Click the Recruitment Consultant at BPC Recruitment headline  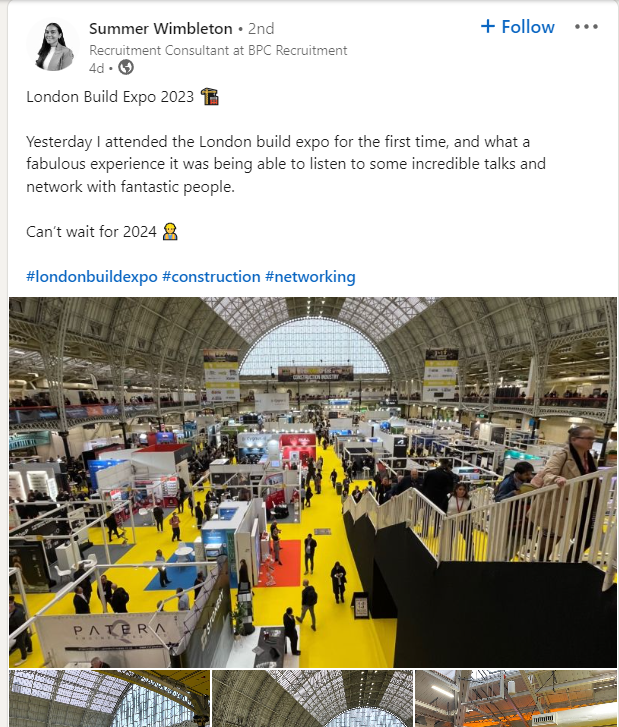(x=218, y=50)
